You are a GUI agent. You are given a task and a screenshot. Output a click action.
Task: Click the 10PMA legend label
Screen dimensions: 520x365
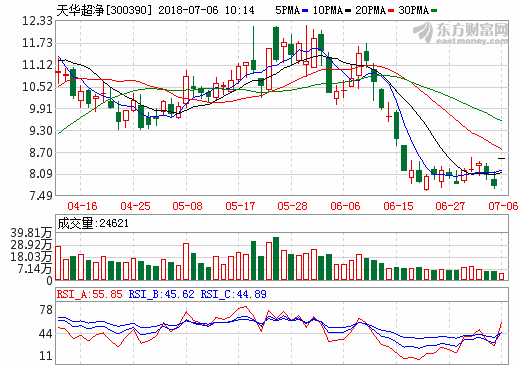328,10
